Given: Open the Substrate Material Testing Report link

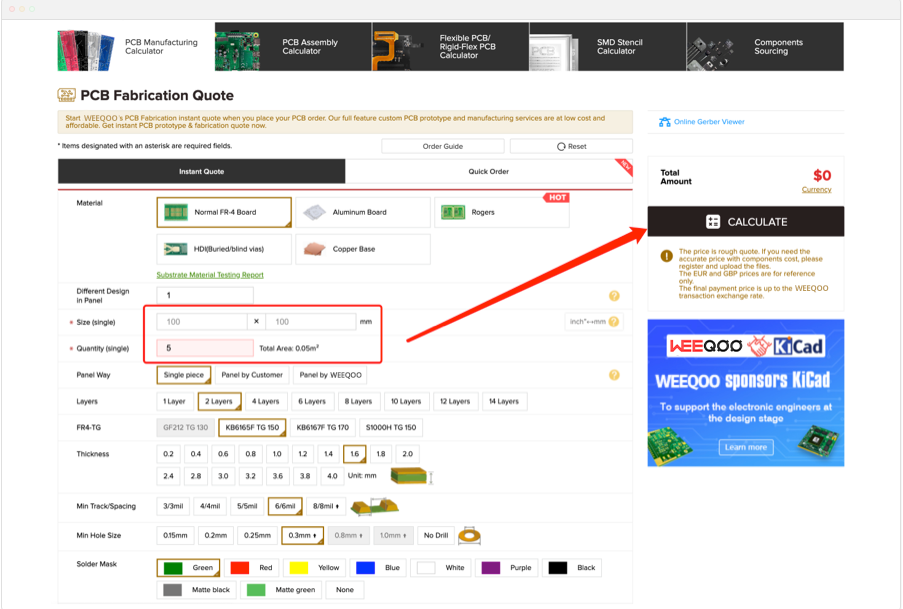Looking at the screenshot, I should coord(210,275).
